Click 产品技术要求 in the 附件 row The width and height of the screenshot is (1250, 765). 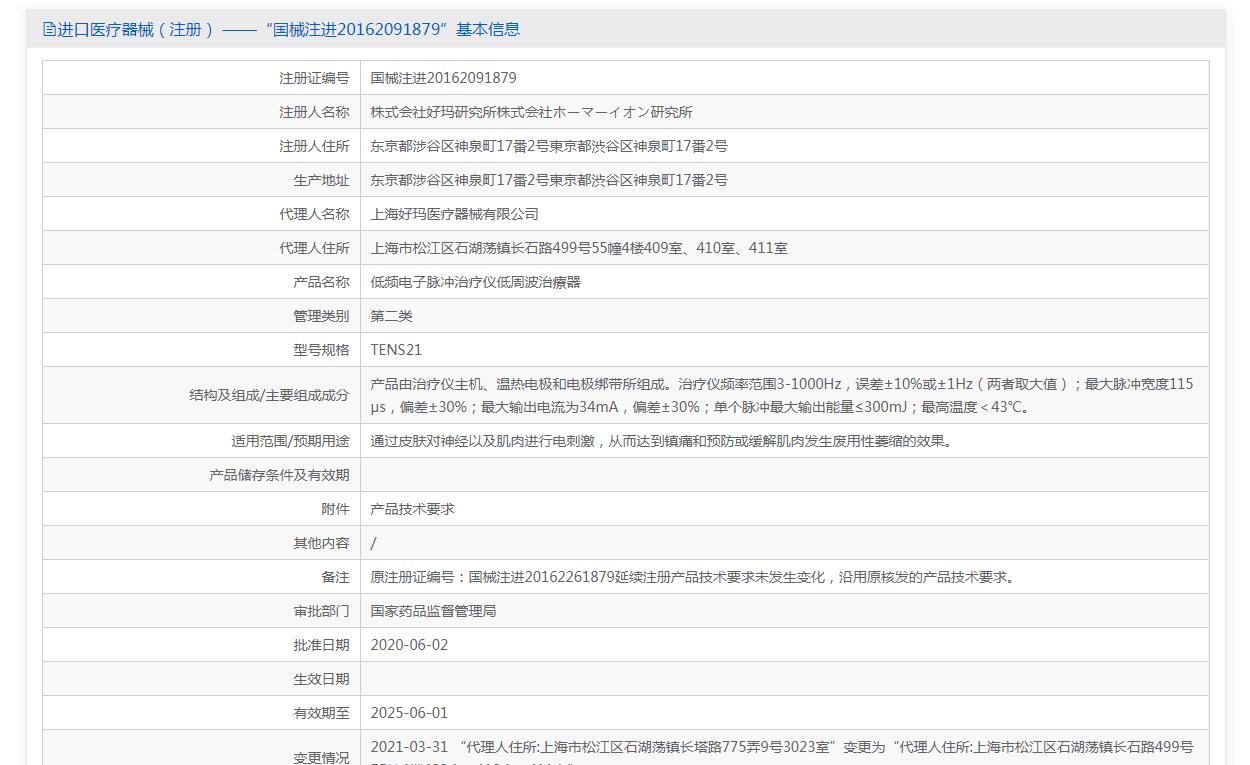(412, 509)
